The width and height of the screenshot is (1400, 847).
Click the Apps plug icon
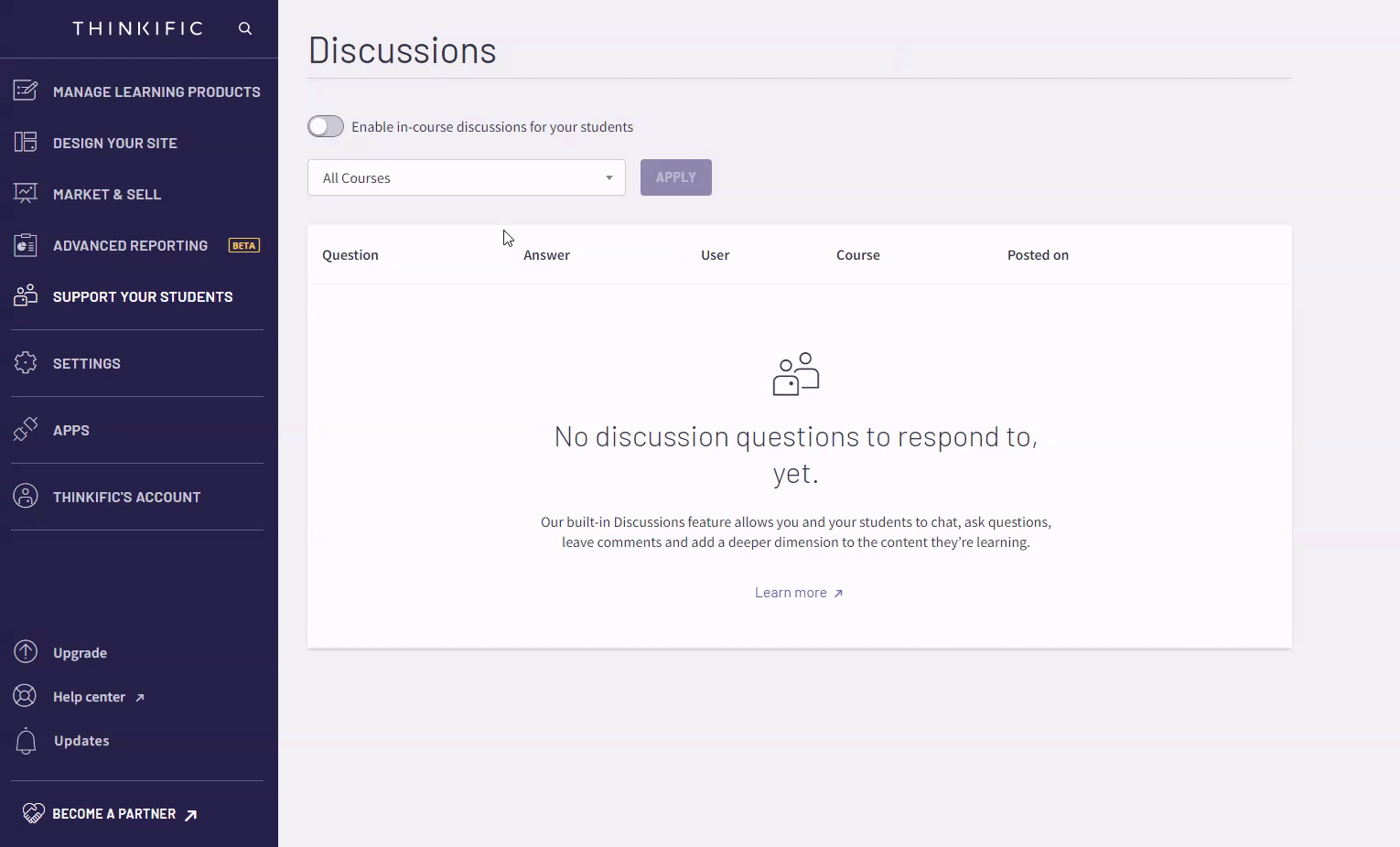pos(26,429)
